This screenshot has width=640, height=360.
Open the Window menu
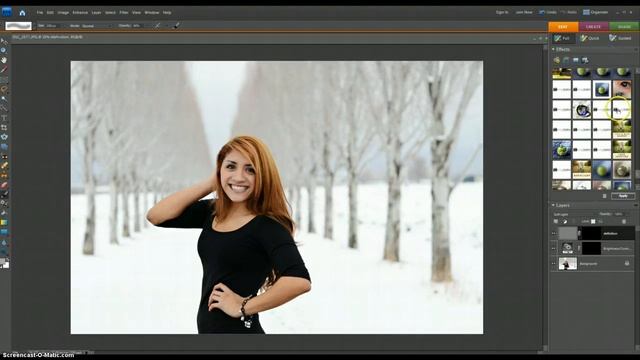click(x=151, y=13)
